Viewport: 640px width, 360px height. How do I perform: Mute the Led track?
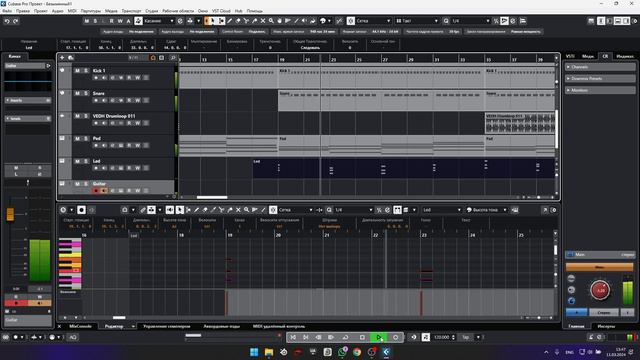[x=77, y=161]
